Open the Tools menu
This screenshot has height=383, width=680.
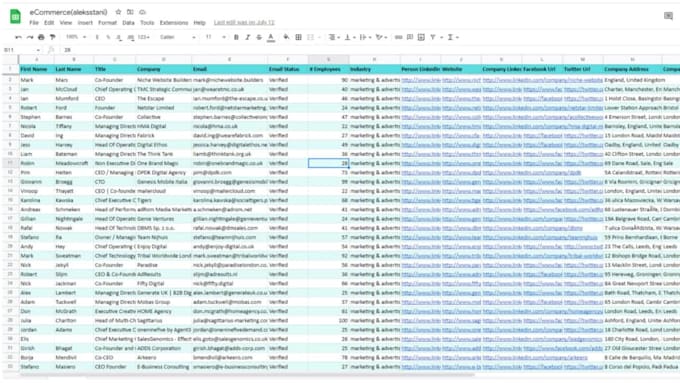tap(147, 23)
